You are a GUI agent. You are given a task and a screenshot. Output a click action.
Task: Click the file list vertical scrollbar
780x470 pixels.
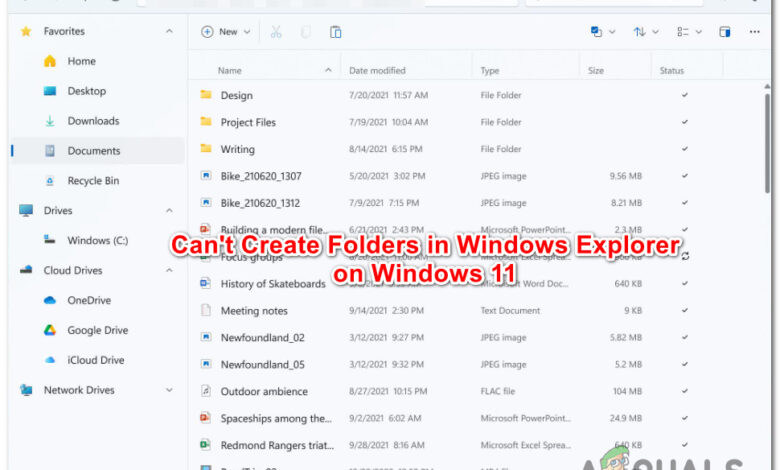768,141
